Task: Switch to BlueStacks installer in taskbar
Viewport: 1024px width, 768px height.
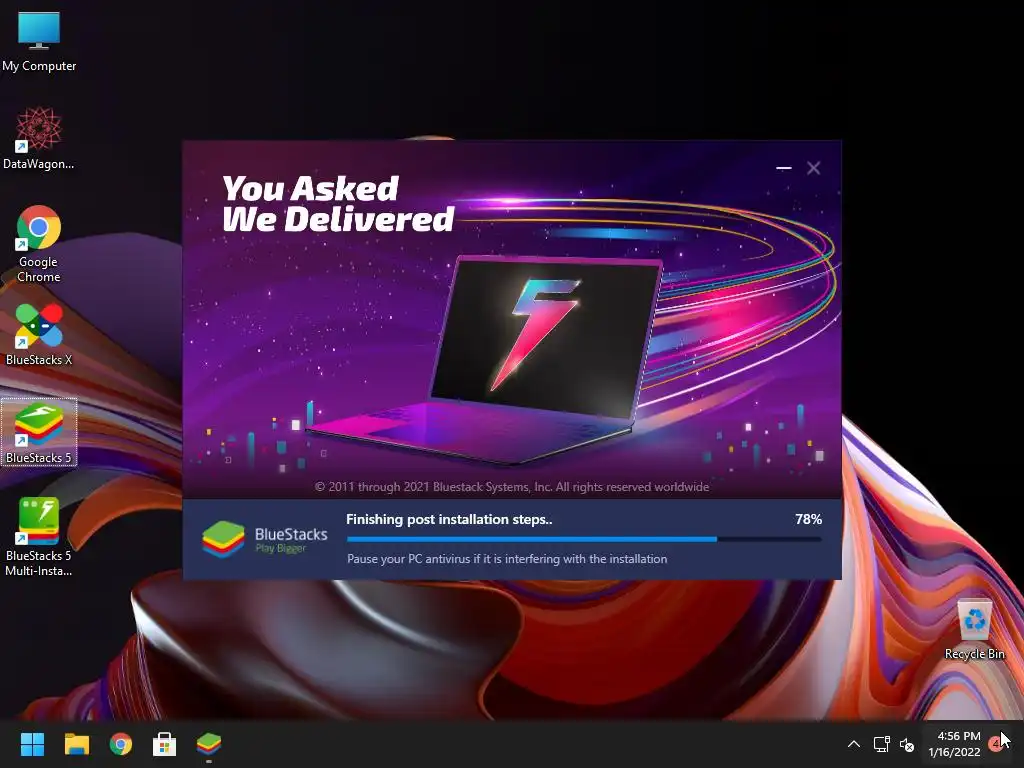Action: (x=209, y=744)
